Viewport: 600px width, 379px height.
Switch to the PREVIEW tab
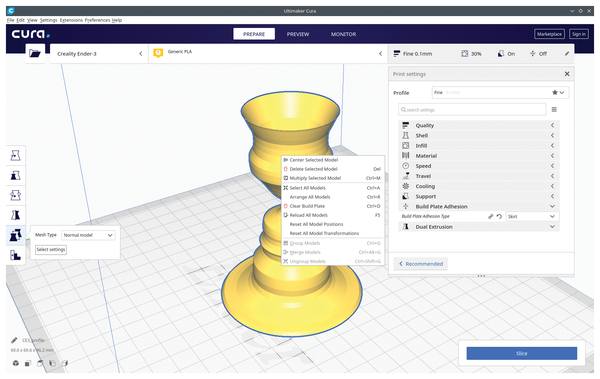pos(298,34)
